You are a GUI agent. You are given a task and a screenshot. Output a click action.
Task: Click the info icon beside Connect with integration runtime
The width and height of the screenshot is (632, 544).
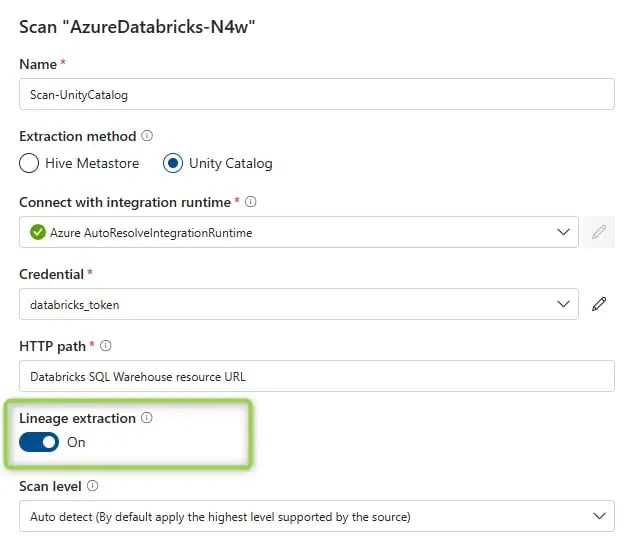[250, 202]
